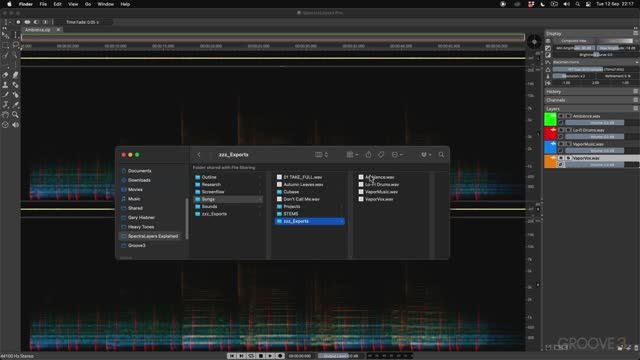Select the speaker playback tool
Viewport: 640px width, 360px height.
[x=15, y=124]
